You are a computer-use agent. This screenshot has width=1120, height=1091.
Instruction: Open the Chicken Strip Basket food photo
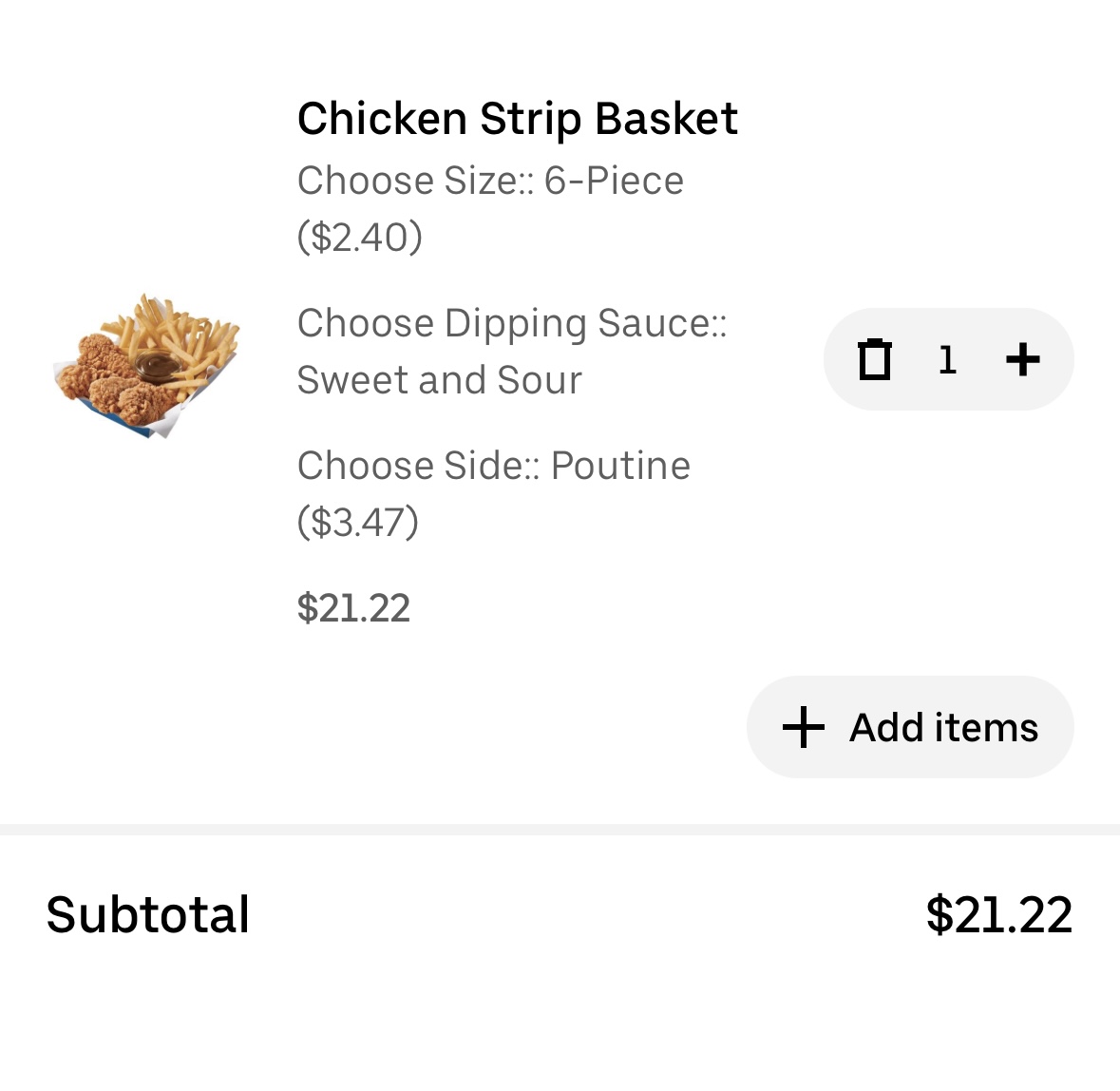point(147,366)
